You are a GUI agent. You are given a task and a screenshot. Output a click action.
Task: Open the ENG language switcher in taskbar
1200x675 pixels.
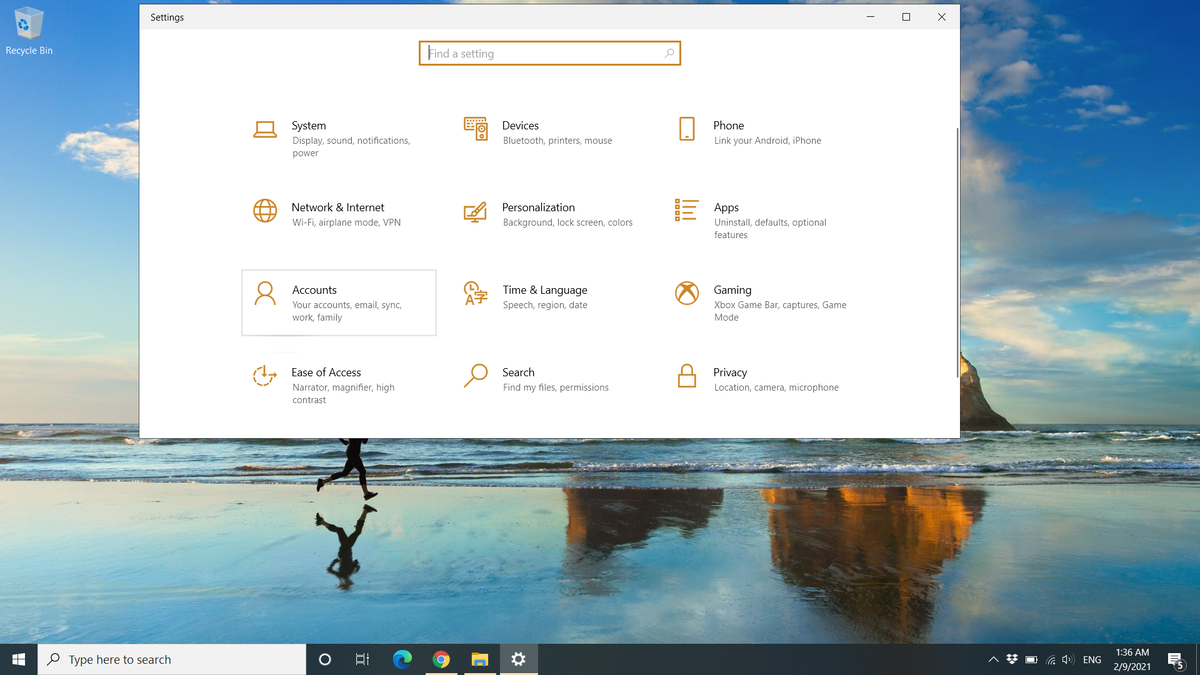coord(1091,659)
